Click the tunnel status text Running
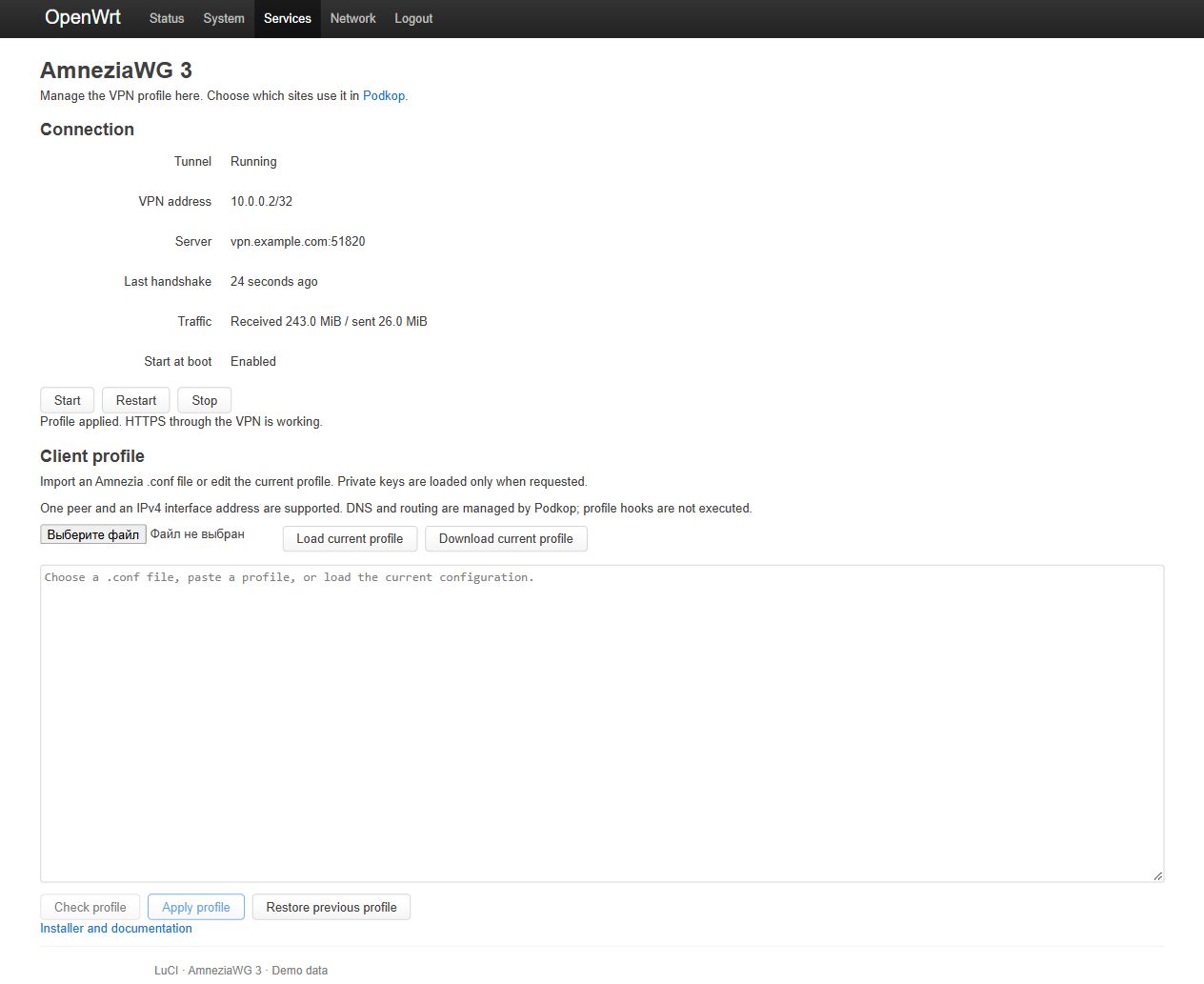This screenshot has width=1204, height=984. pyautogui.click(x=253, y=161)
